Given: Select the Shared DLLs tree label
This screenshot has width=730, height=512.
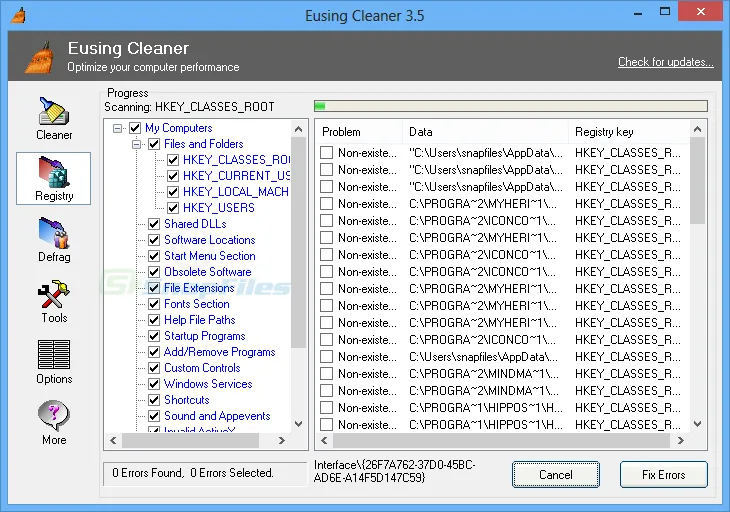Looking at the screenshot, I should 195,224.
